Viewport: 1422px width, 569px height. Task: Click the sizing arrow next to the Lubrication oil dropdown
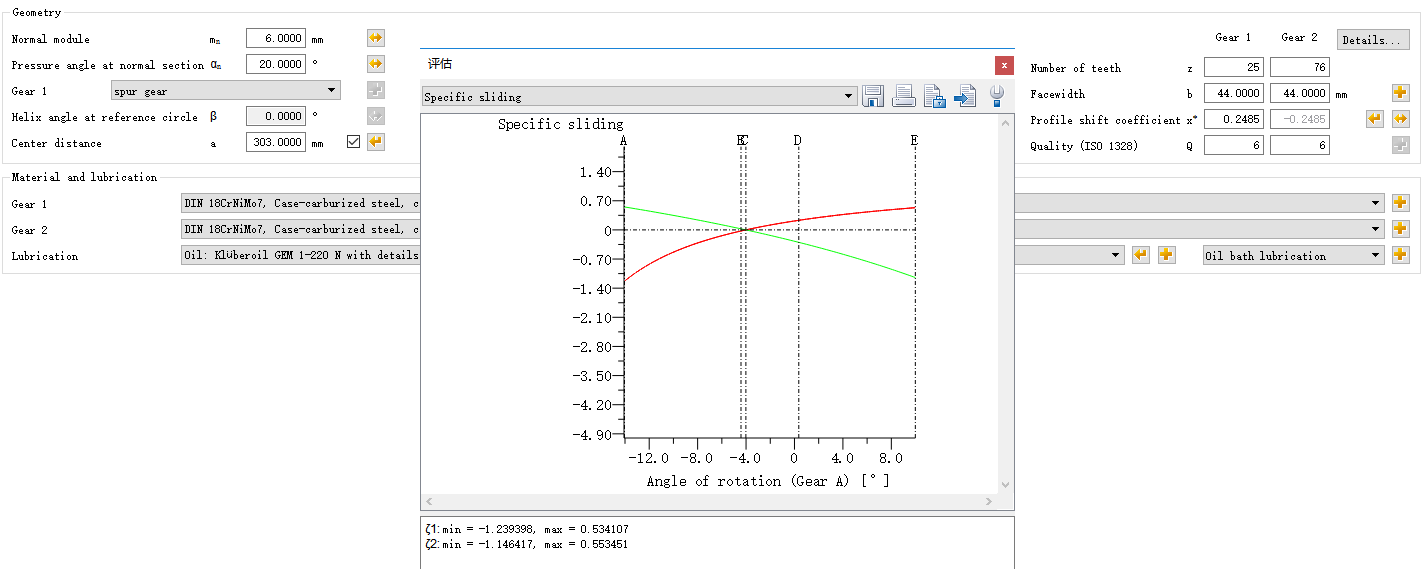tap(1140, 255)
